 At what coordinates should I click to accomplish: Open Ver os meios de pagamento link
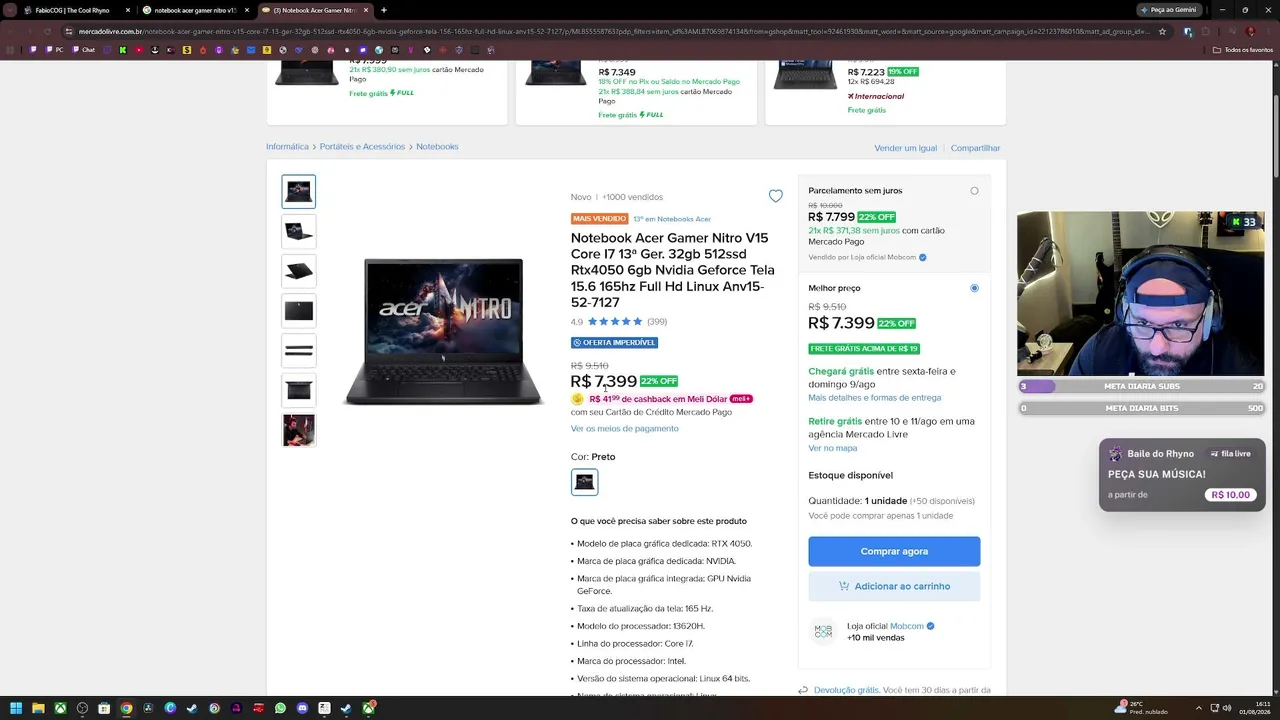click(x=625, y=428)
